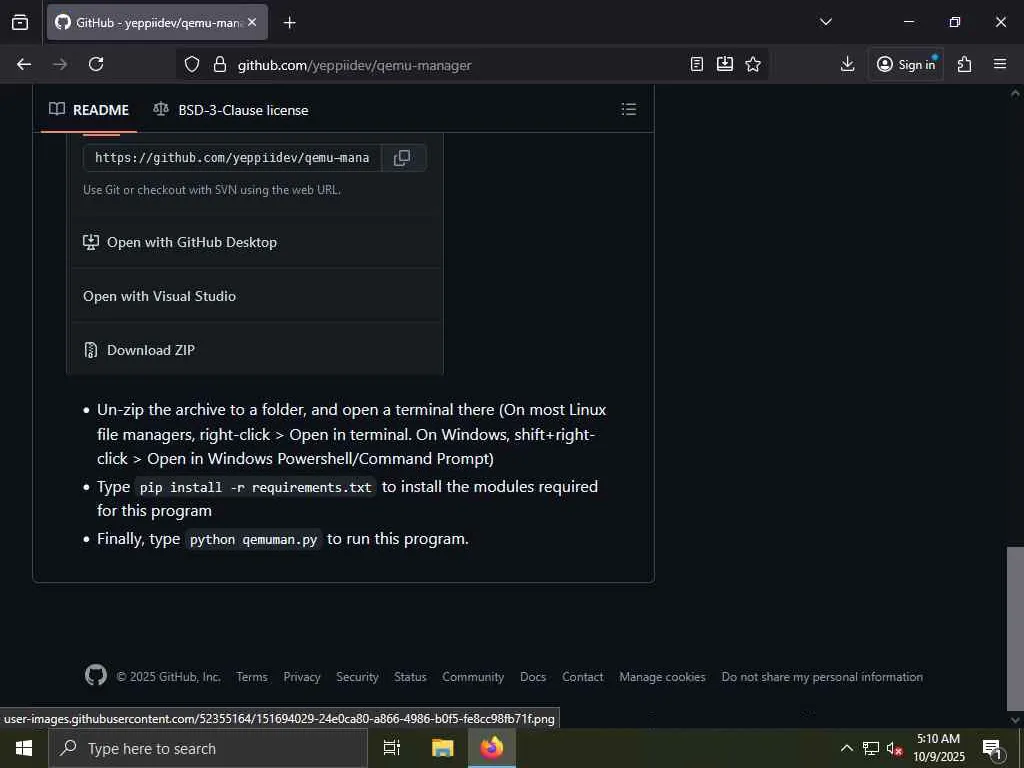1024x768 pixels.
Task: Click the Sign in account button
Action: pos(906,64)
